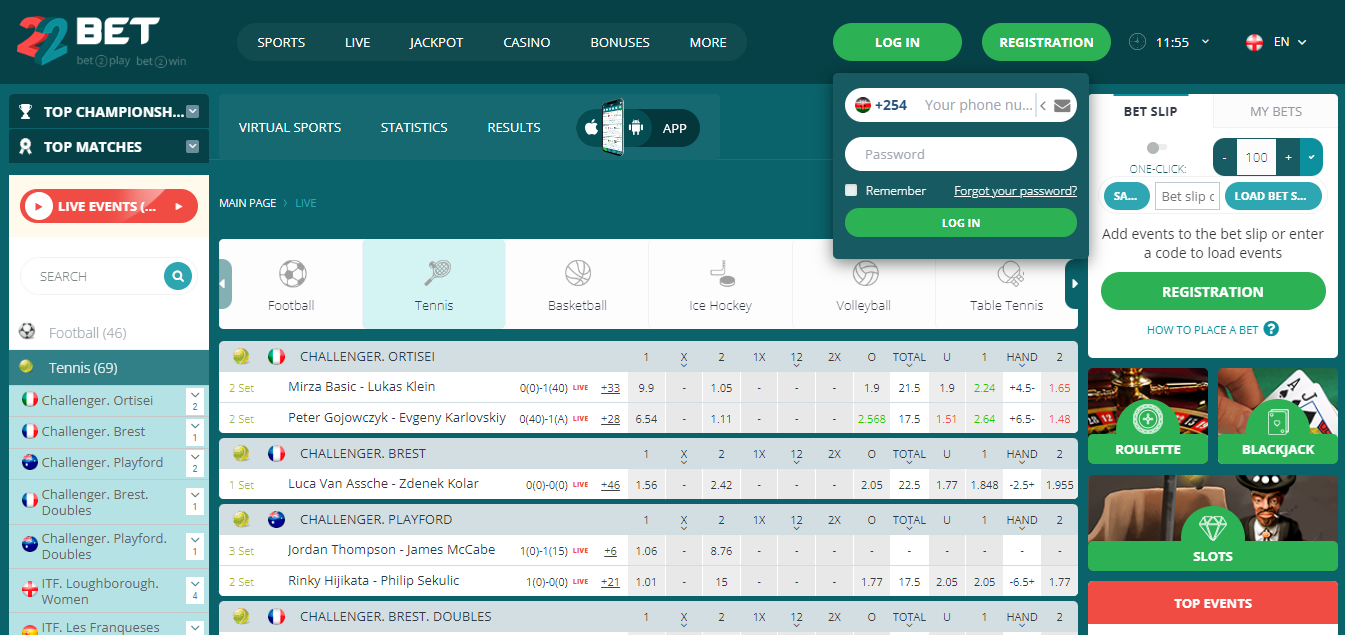Increase stake with the plus button
Screen dimensions: 1345x635
pos(1288,157)
